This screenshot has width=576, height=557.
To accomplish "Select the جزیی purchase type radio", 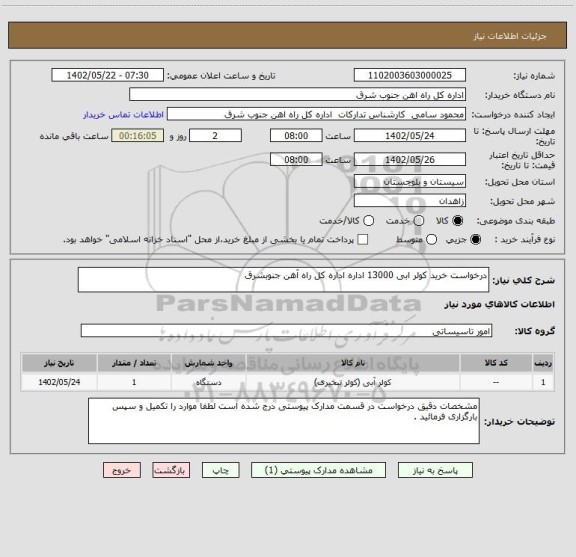I will (475, 240).
